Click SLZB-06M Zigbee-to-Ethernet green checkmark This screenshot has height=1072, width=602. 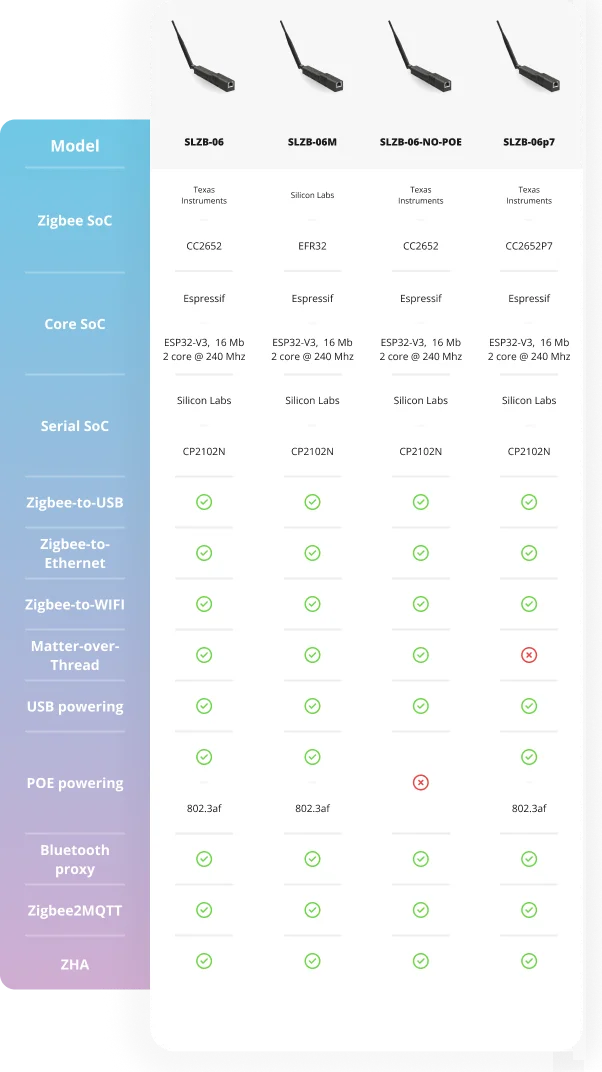tap(312, 553)
